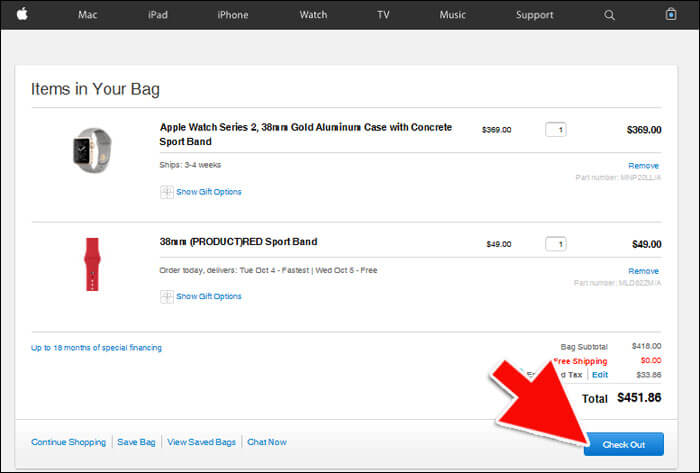Click the $0.00 shipping amount
Screen dimensions: 700x473
(651, 361)
